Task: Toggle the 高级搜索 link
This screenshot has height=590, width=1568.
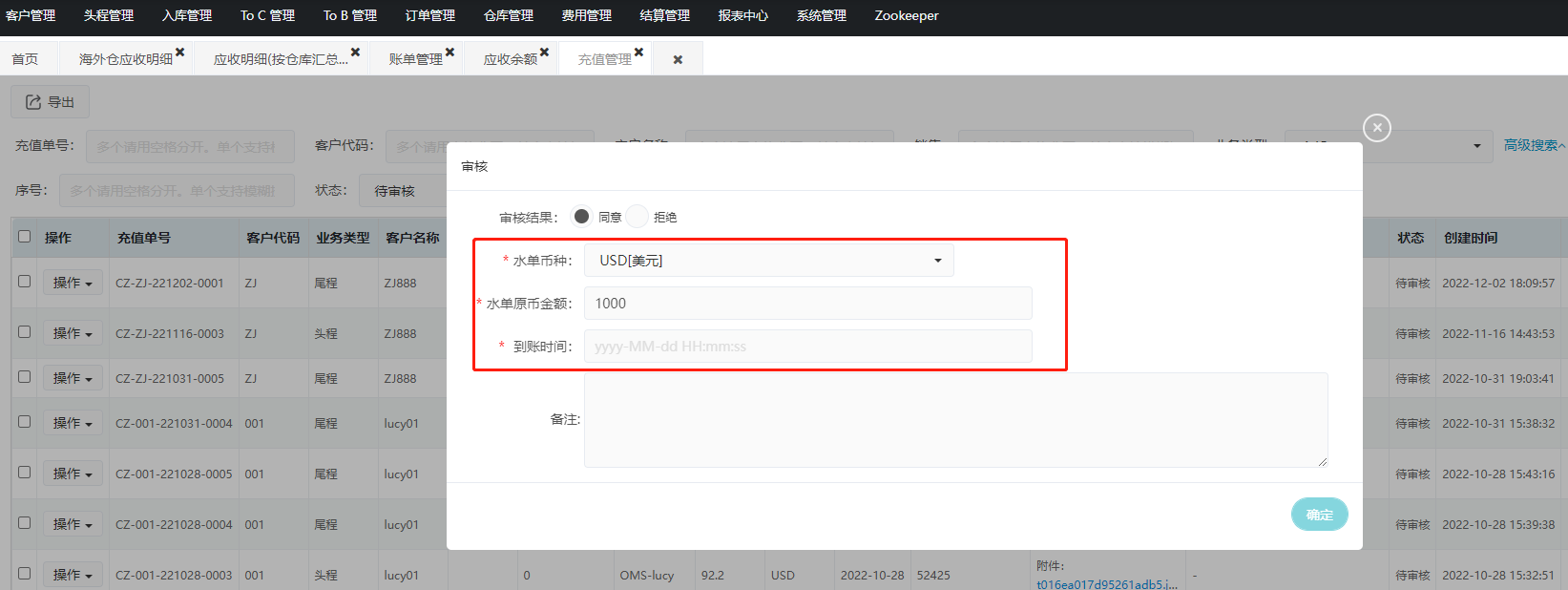Action: pyautogui.click(x=1534, y=145)
